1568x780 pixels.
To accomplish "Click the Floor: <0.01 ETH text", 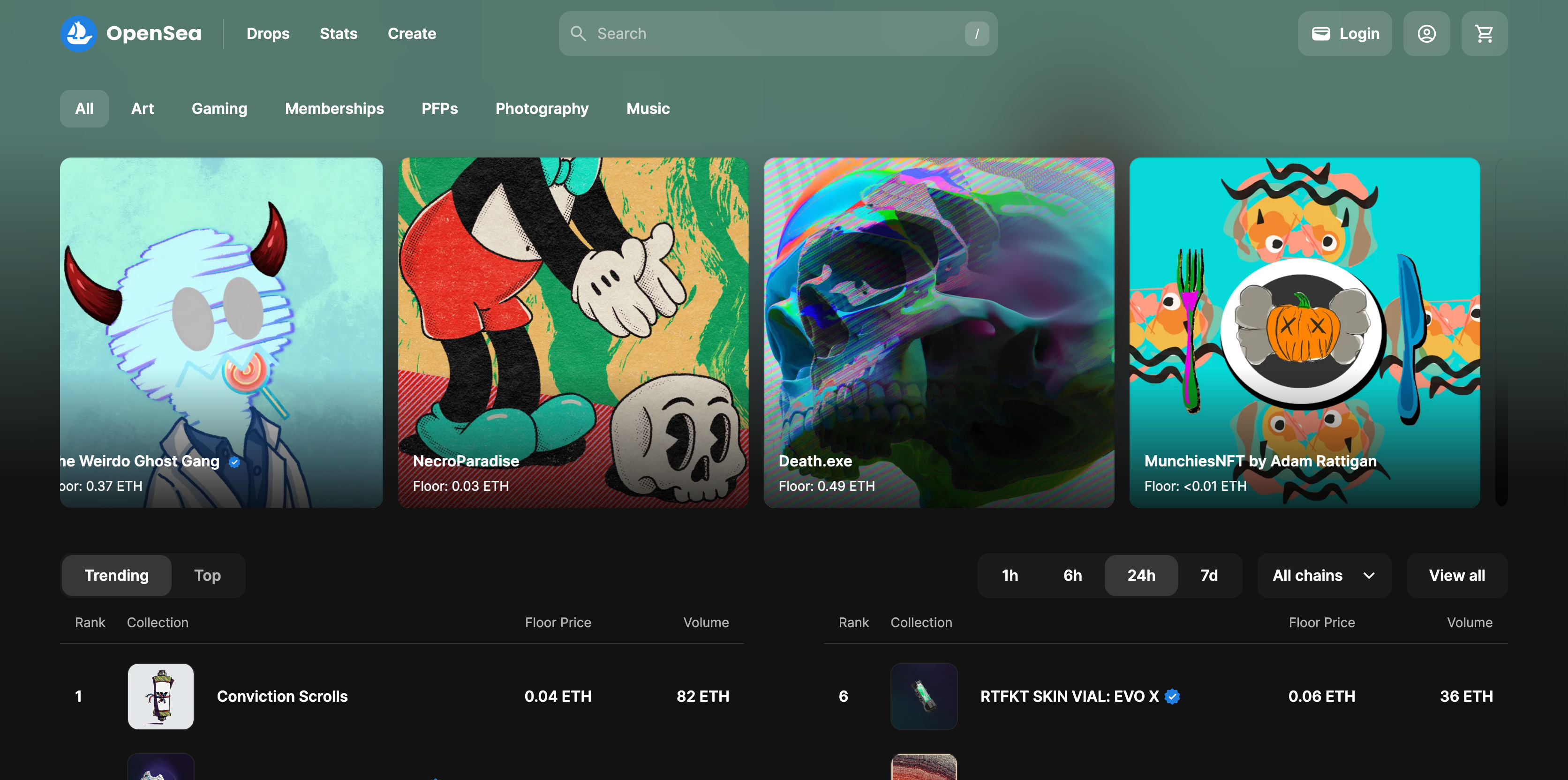I will 1195,486.
